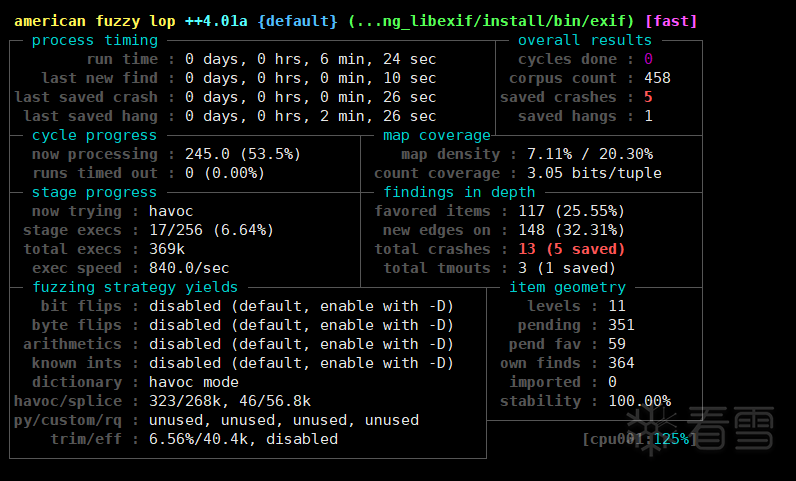The image size is (796, 481).
Task: Click the total execs value '369k'
Action: pyautogui.click(x=167, y=249)
